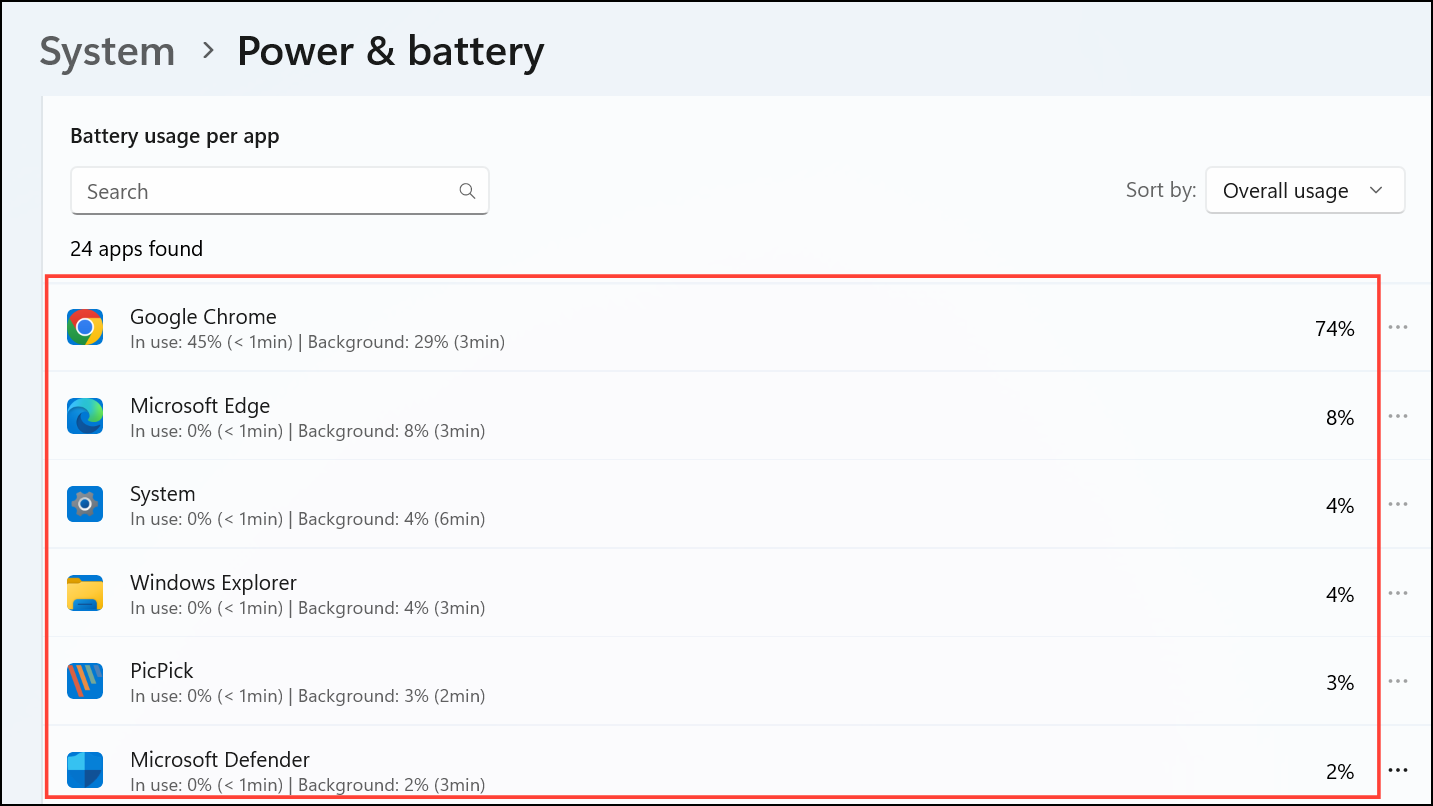Click the System gear icon

[x=85, y=504]
